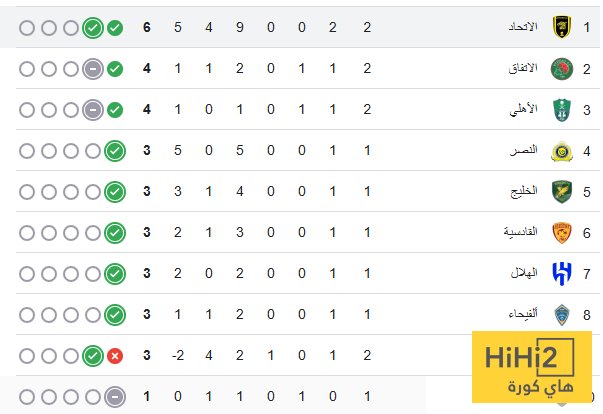Click the gray draw icon in the tenth row
Image resolution: width=603 pixels, height=414 pixels.
115,396
